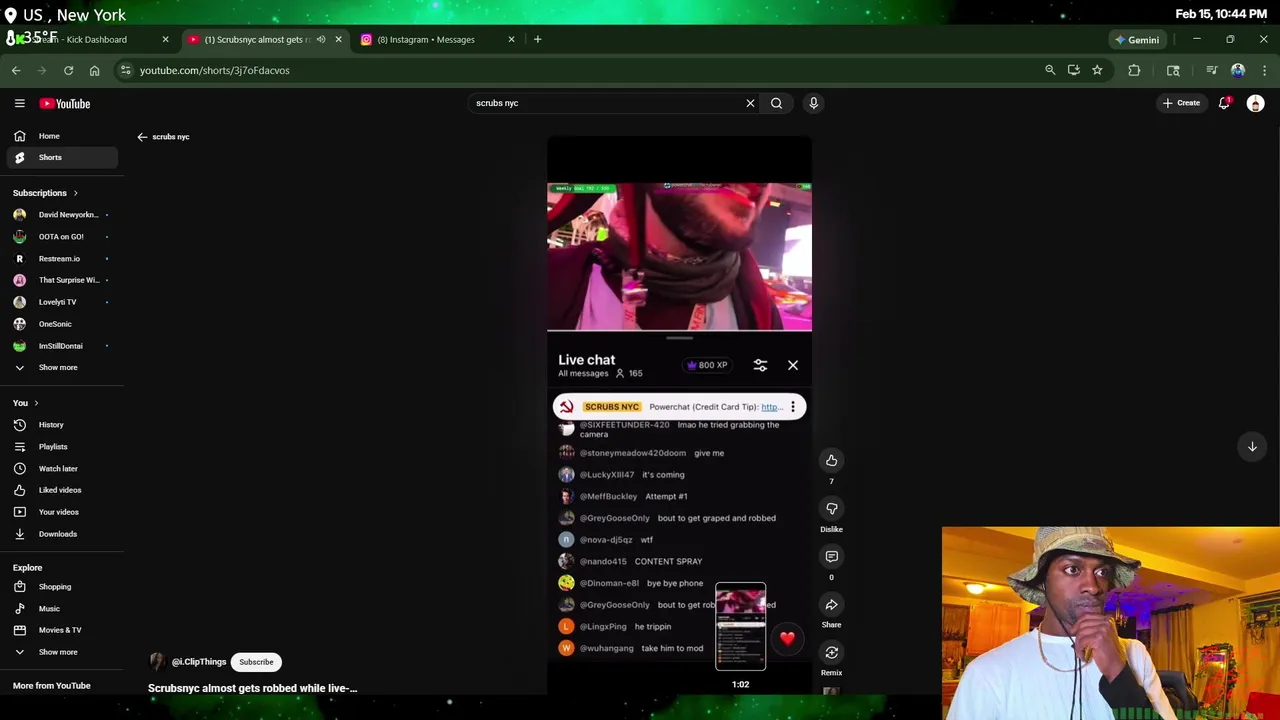Click the 800 XP badge

706,365
